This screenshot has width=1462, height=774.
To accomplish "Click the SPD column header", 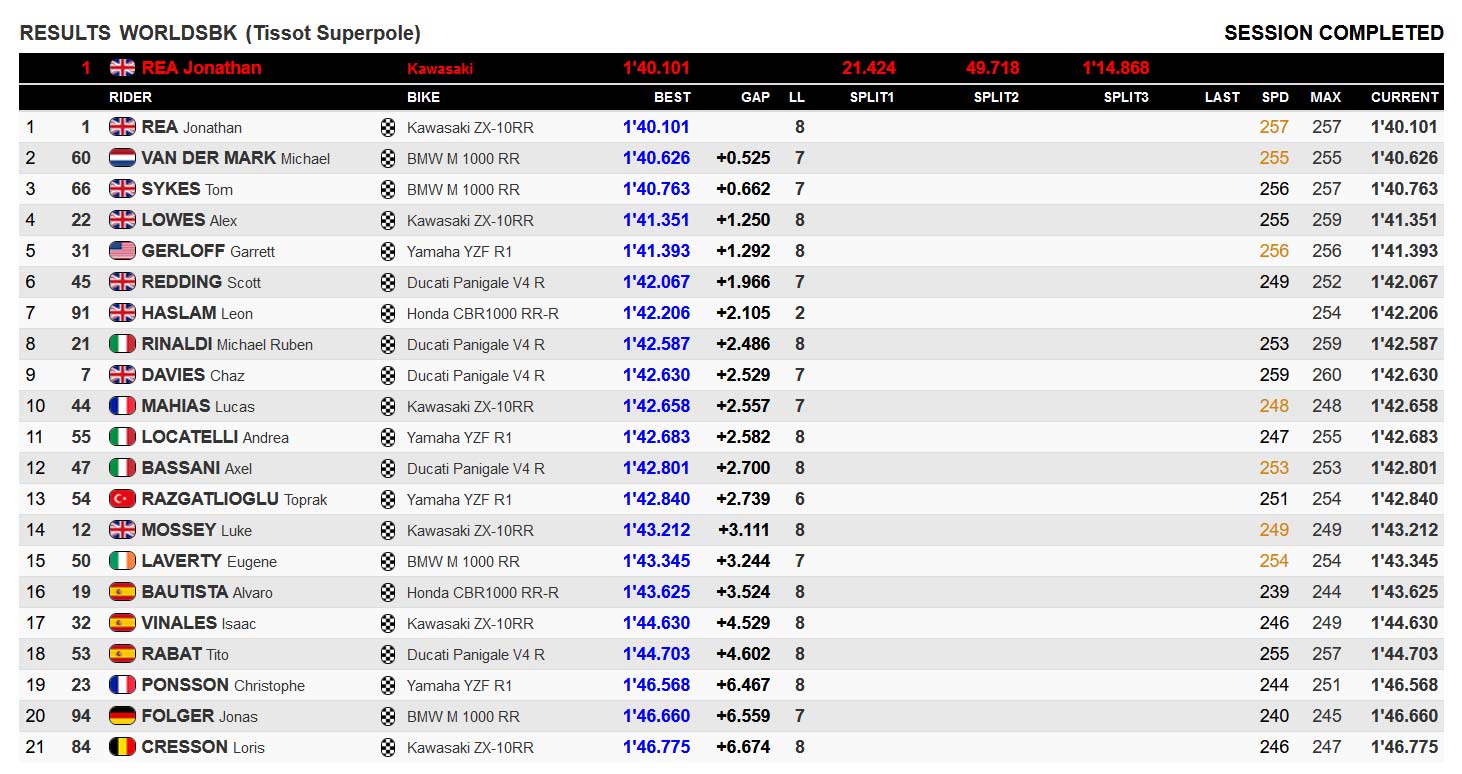I will (x=1275, y=97).
